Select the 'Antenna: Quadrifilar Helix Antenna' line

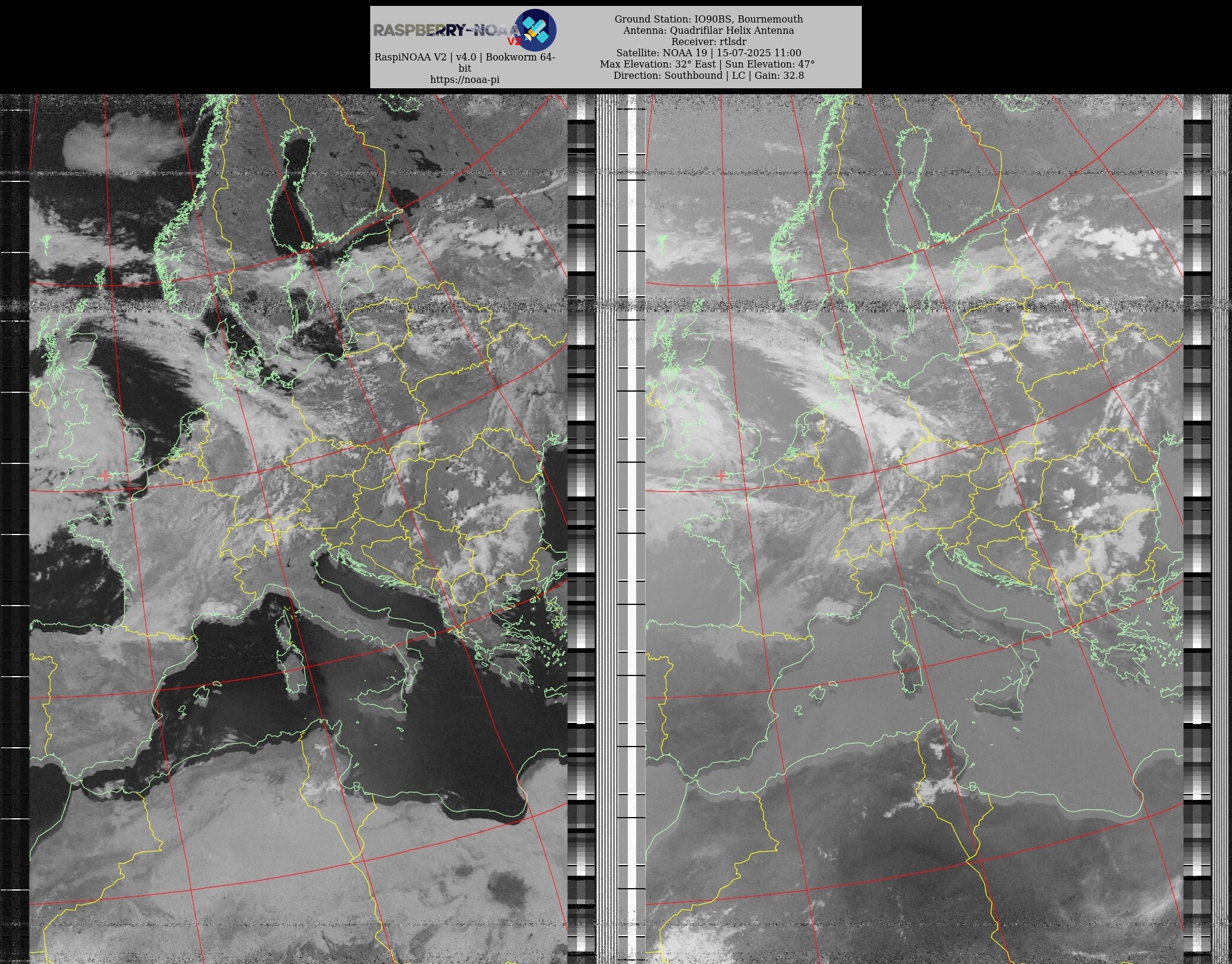click(x=708, y=30)
